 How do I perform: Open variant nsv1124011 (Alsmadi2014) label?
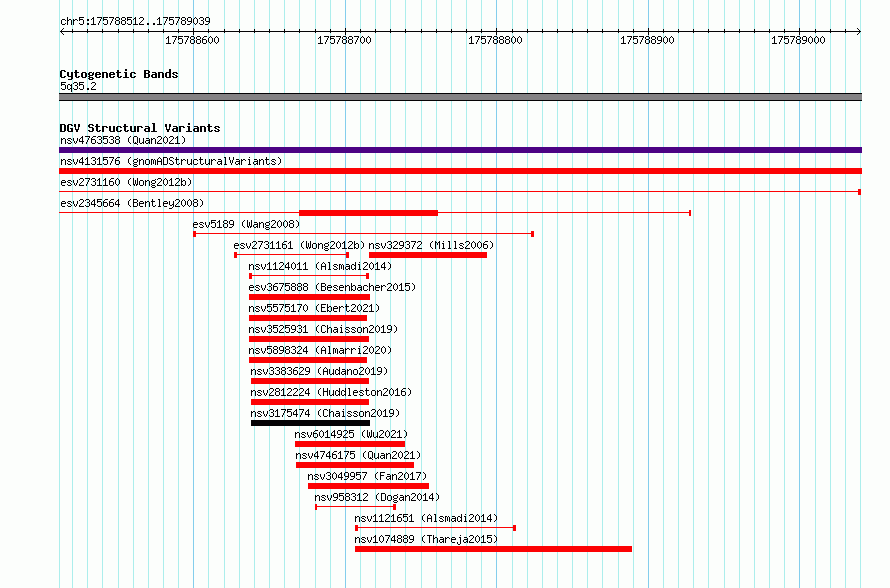320,266
